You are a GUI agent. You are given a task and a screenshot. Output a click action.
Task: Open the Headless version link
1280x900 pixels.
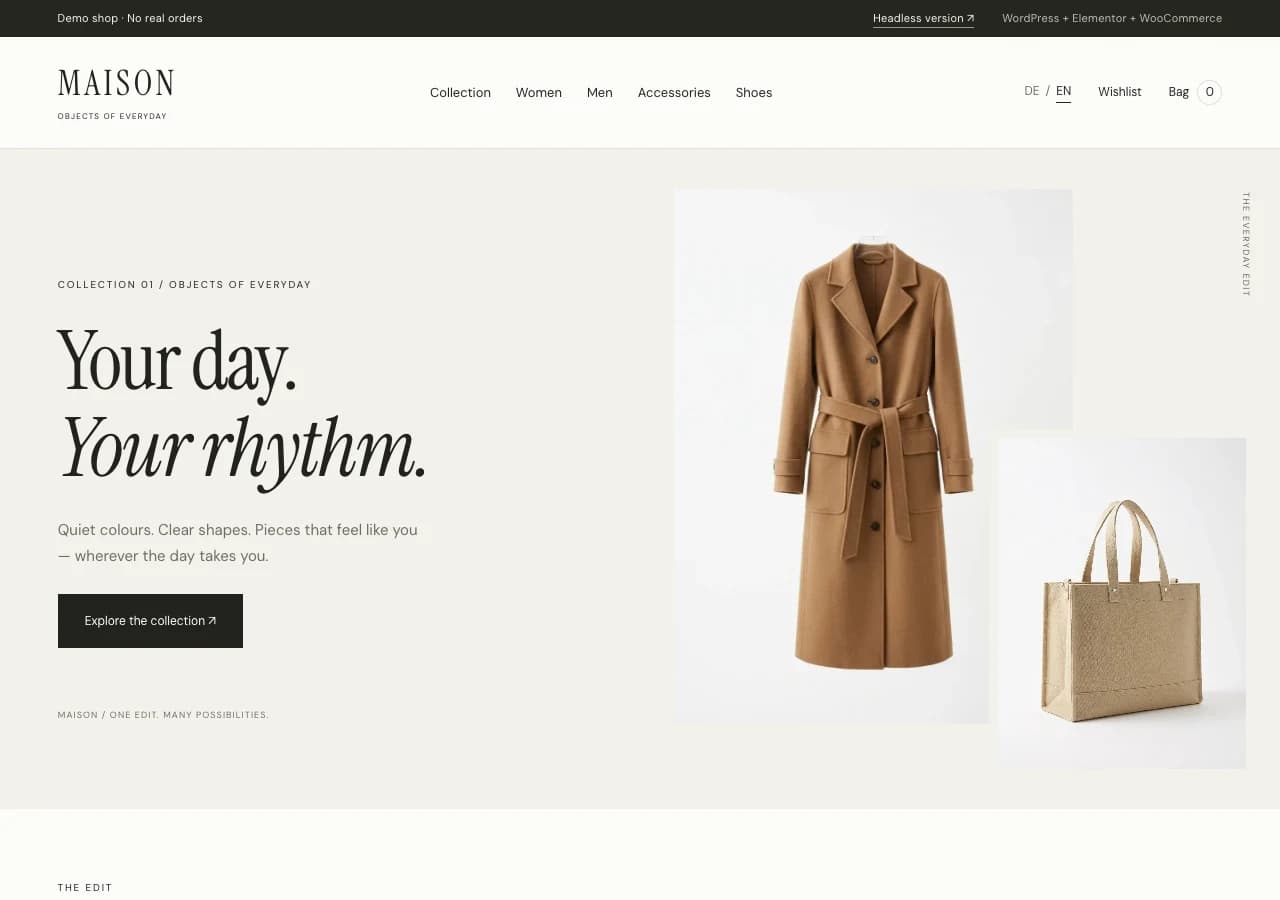coord(923,18)
